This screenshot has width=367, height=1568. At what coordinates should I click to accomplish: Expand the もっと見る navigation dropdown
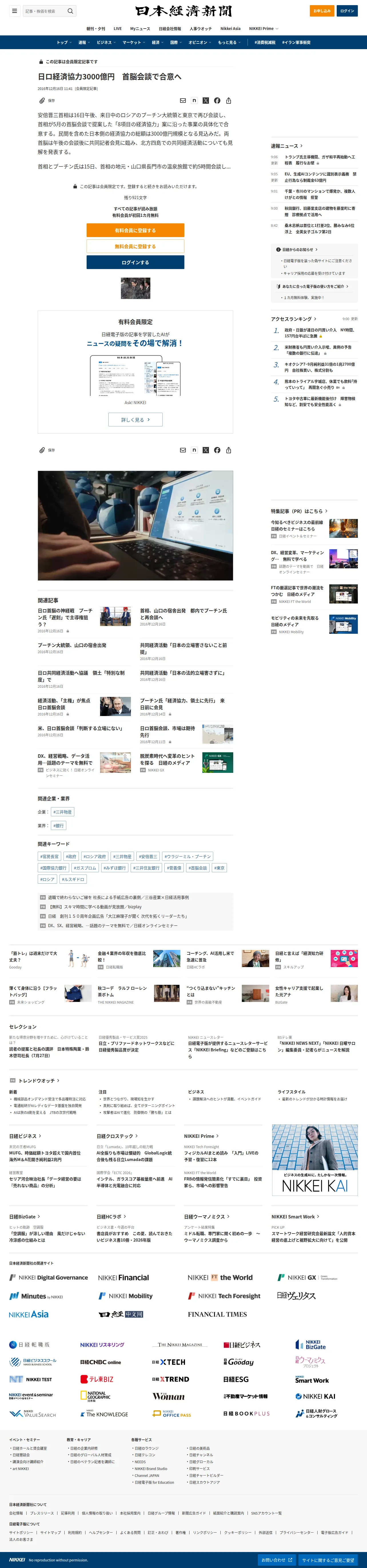[x=229, y=43]
